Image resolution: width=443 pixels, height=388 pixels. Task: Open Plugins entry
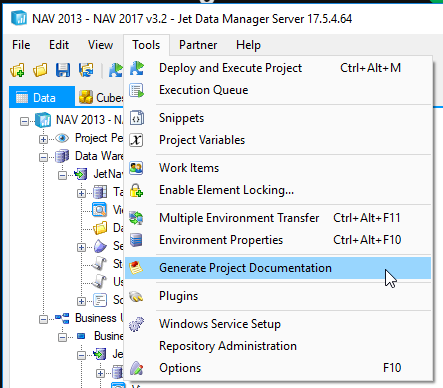278,296
